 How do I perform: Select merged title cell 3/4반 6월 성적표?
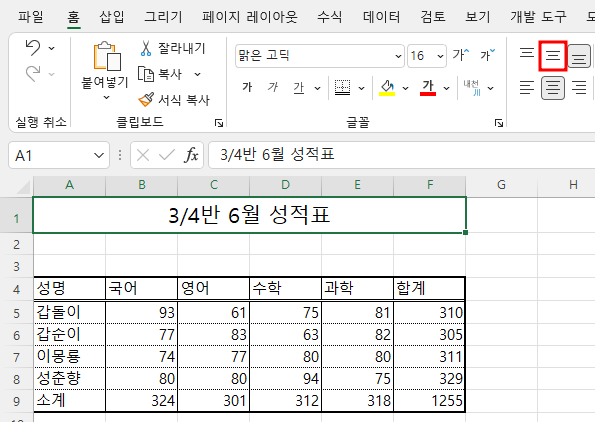249,215
